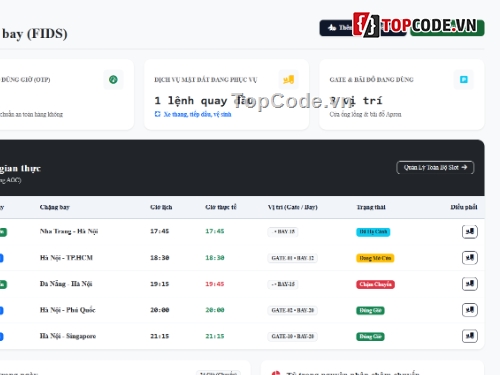500x375 pixels.
Task: Click the red 'Chậm Chuyến' status badge
Action: click(375, 284)
